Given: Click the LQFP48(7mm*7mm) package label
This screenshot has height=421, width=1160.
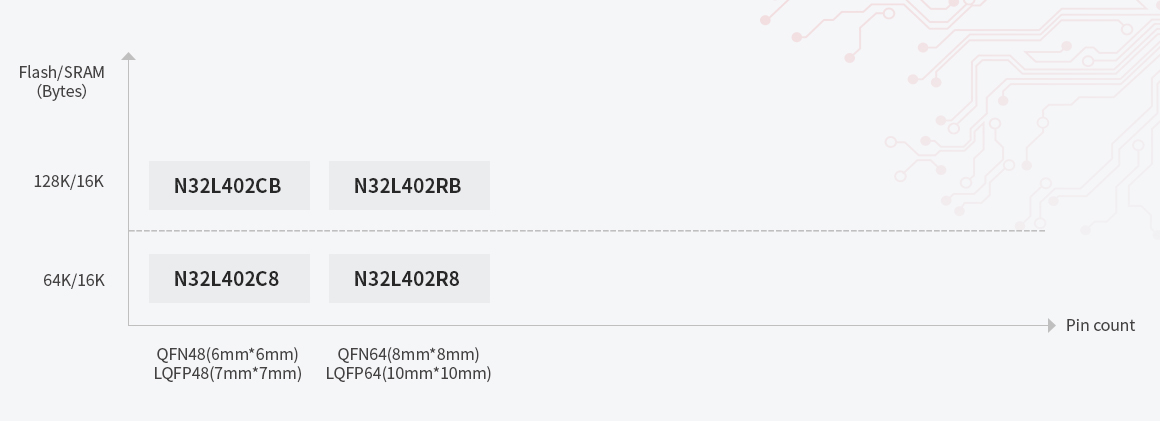Looking at the screenshot, I should (228, 373).
